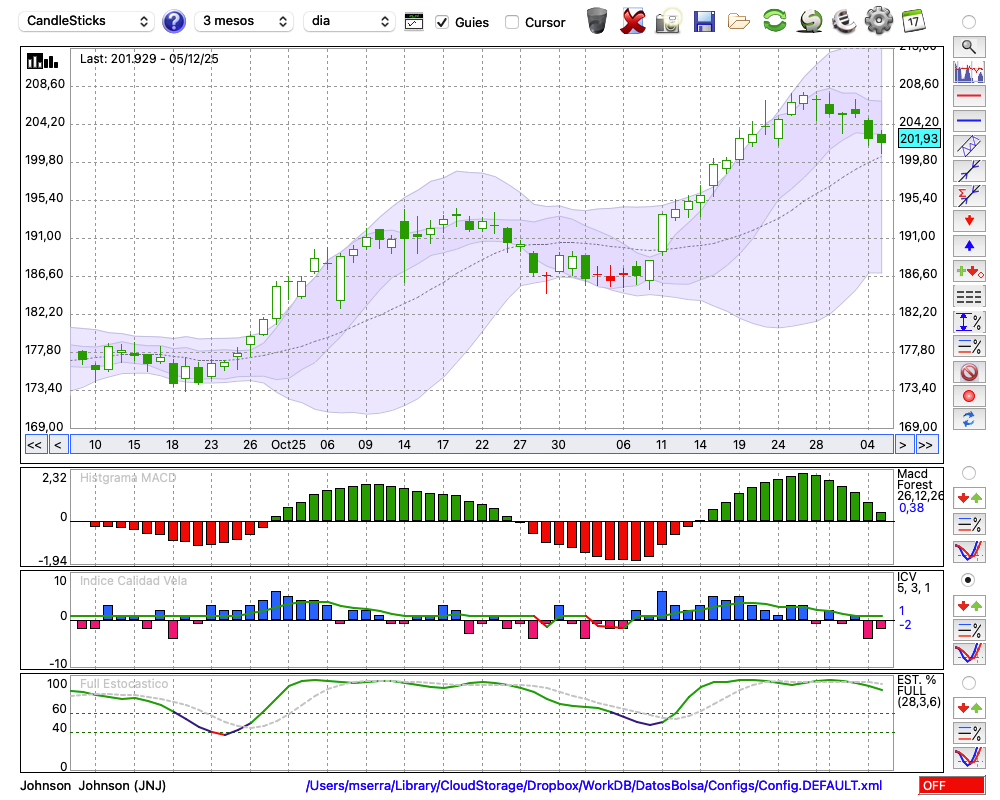Click the blue floppy disk save icon
This screenshot has width=1000, height=800.
tap(704, 21)
